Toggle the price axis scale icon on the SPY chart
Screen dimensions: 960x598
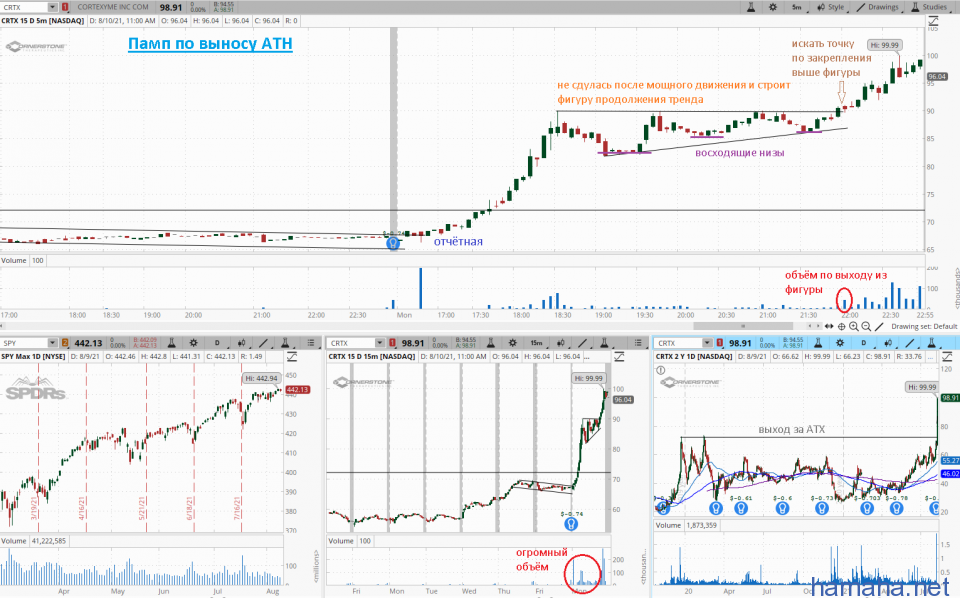click(x=292, y=357)
